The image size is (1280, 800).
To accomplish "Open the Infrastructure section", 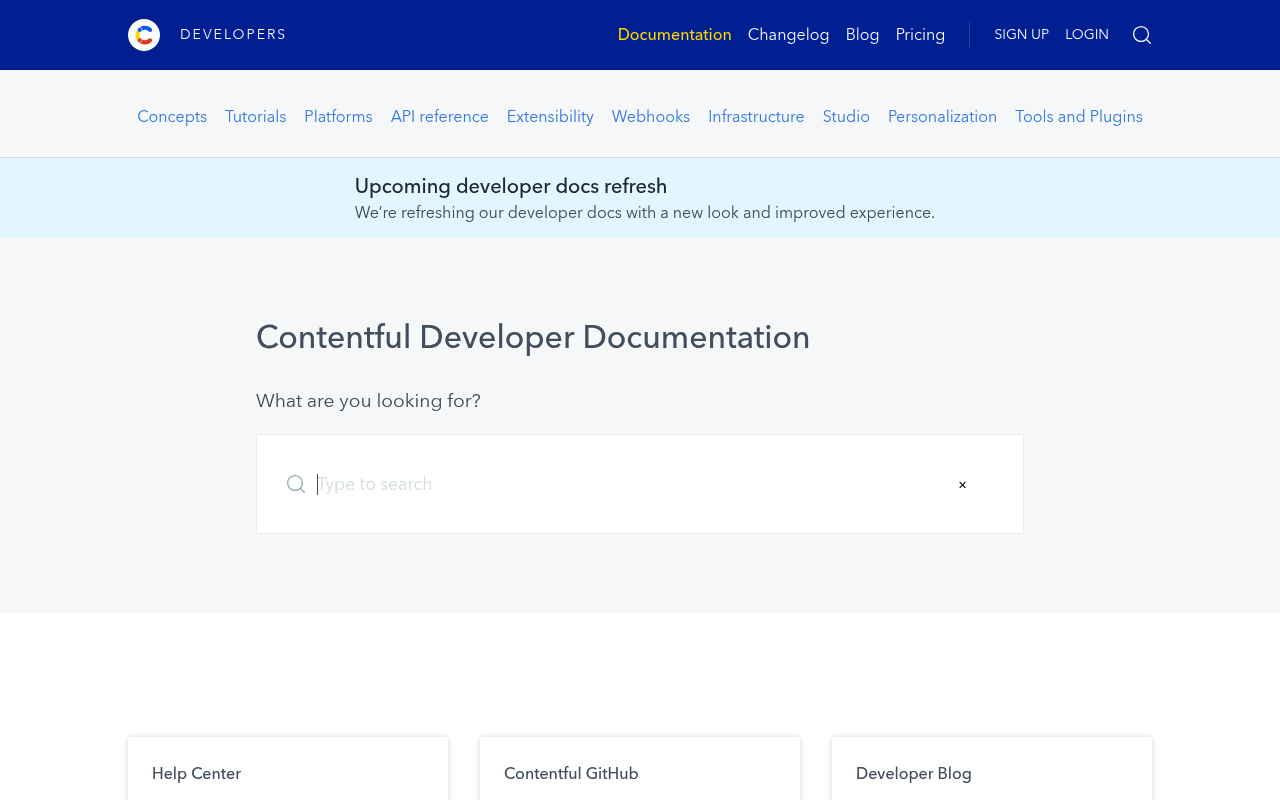I will tap(757, 117).
